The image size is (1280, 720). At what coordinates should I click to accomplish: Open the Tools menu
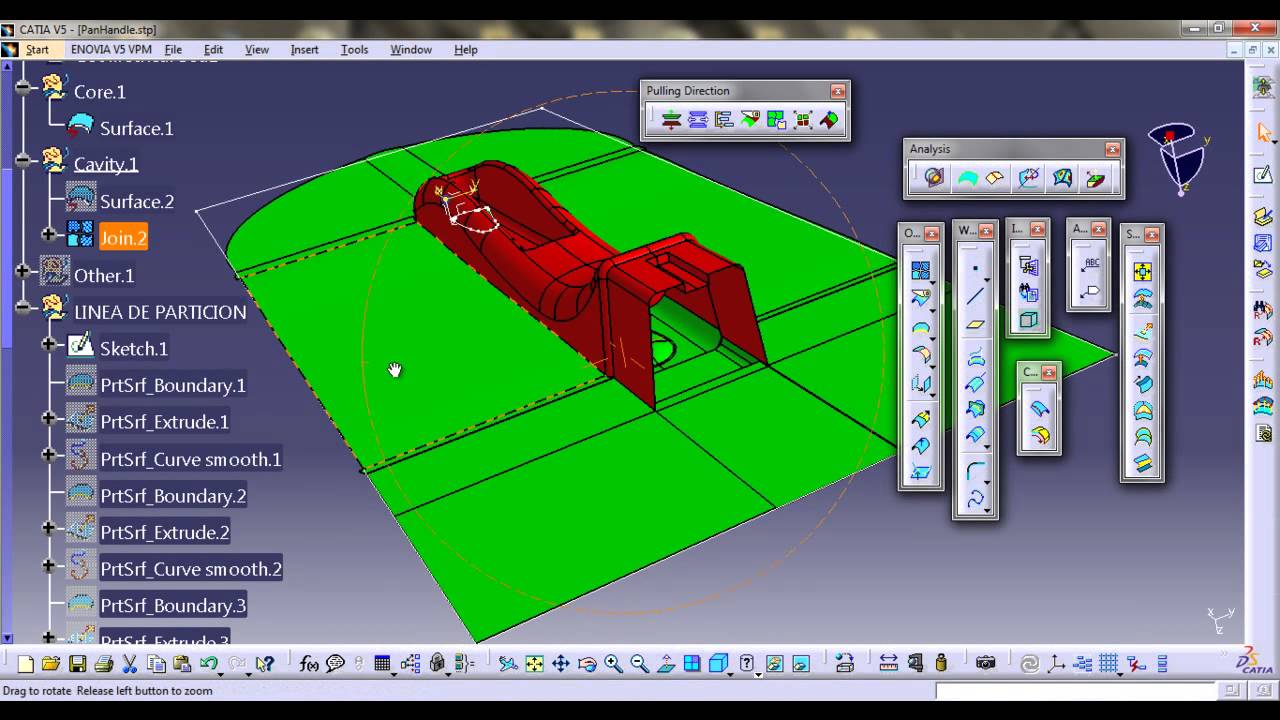coord(354,49)
